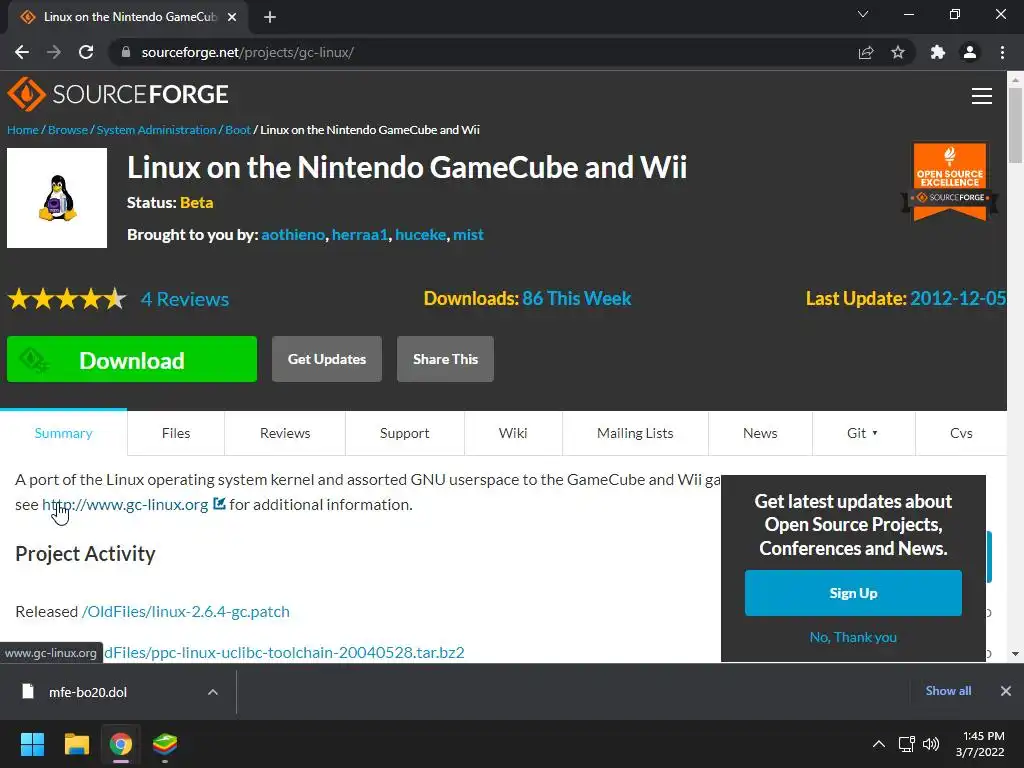The image size is (1024, 768).
Task: Open the Reviews tab
Action: click(x=285, y=433)
